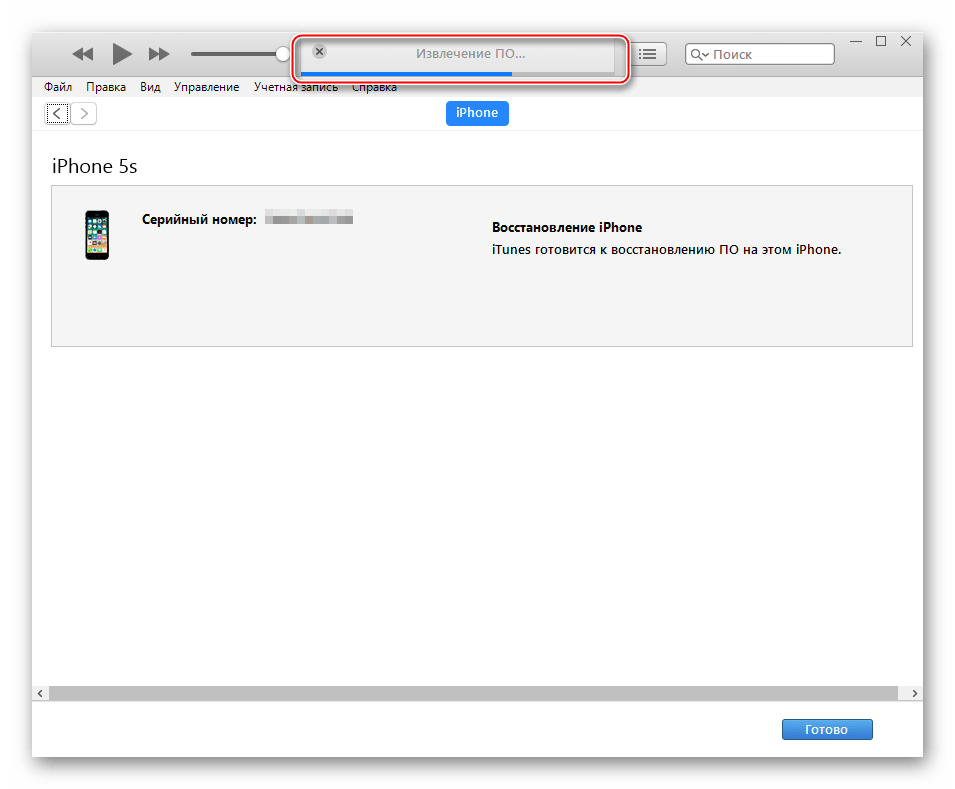Go forward with the right chevron button
The width and height of the screenshot is (955, 789).
(85, 114)
